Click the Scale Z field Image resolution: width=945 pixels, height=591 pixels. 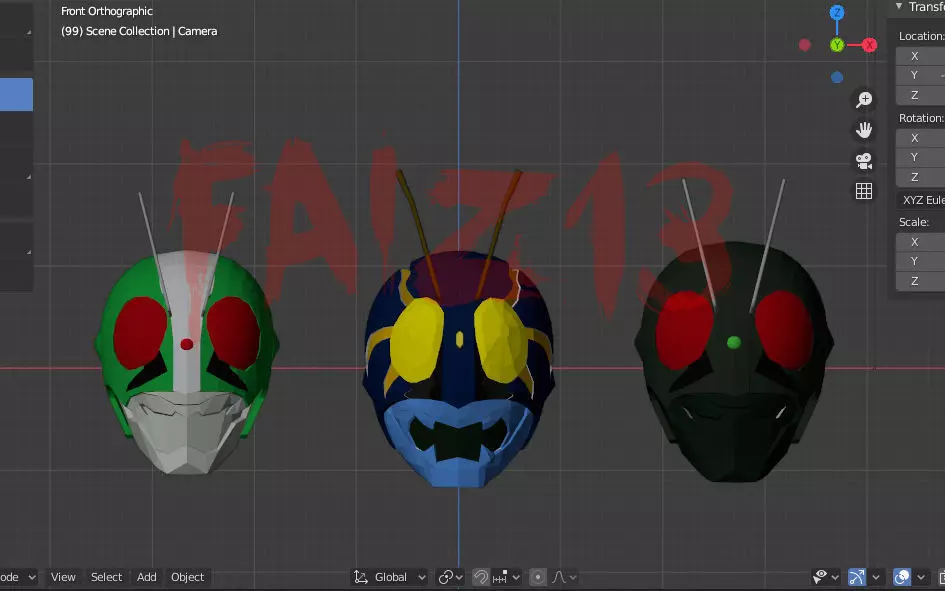pos(920,281)
